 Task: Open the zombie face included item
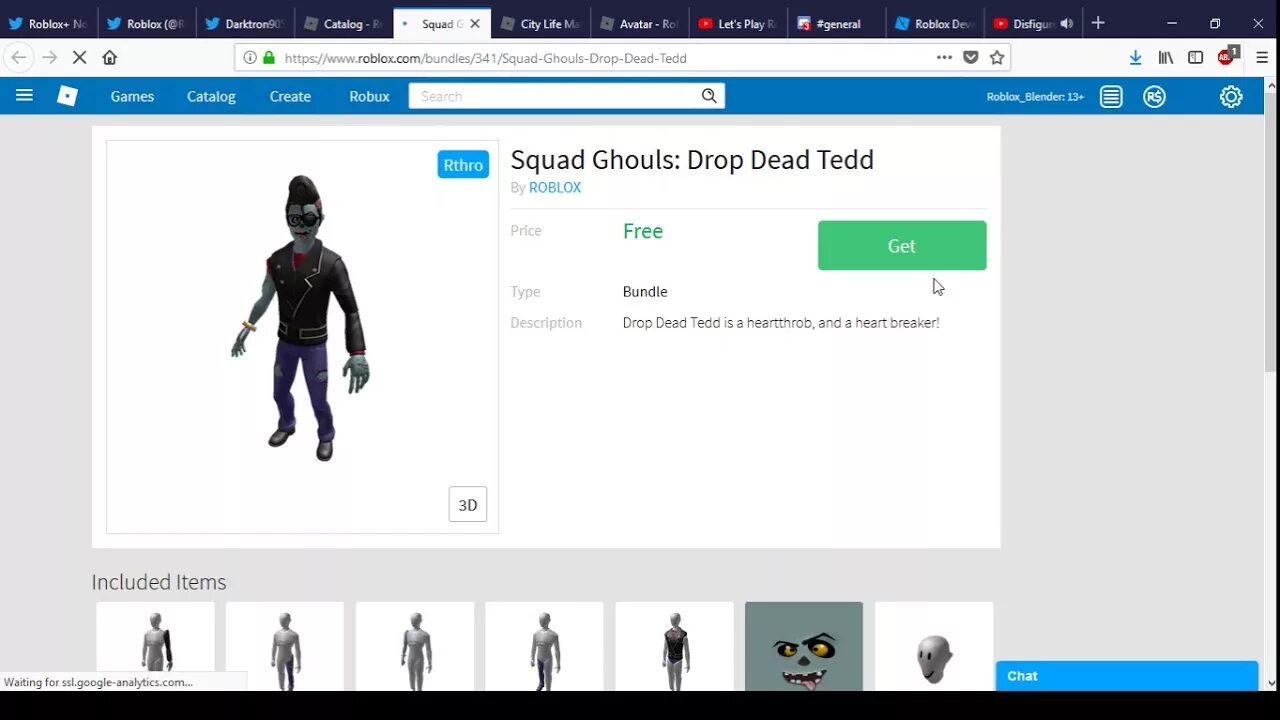tap(804, 646)
